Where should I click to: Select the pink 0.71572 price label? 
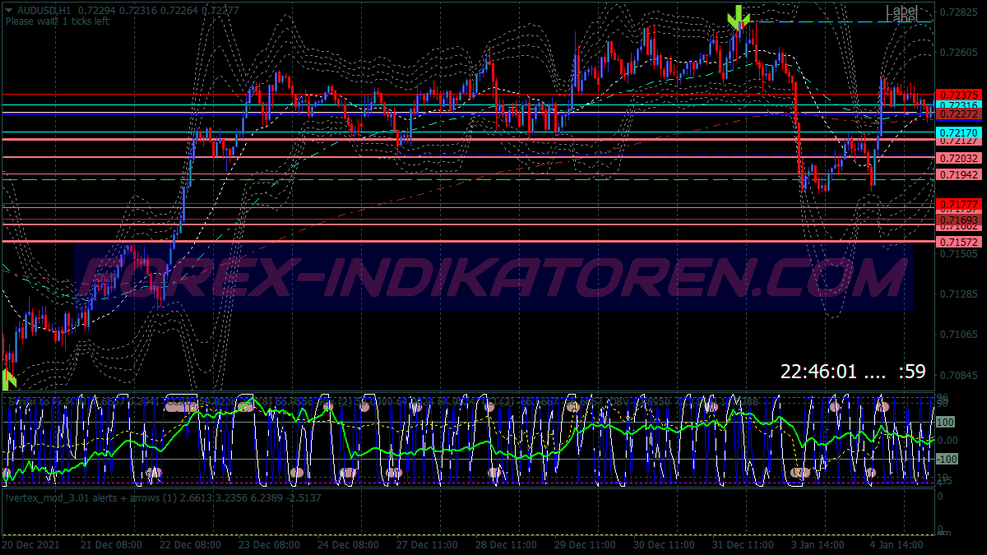pos(957,242)
